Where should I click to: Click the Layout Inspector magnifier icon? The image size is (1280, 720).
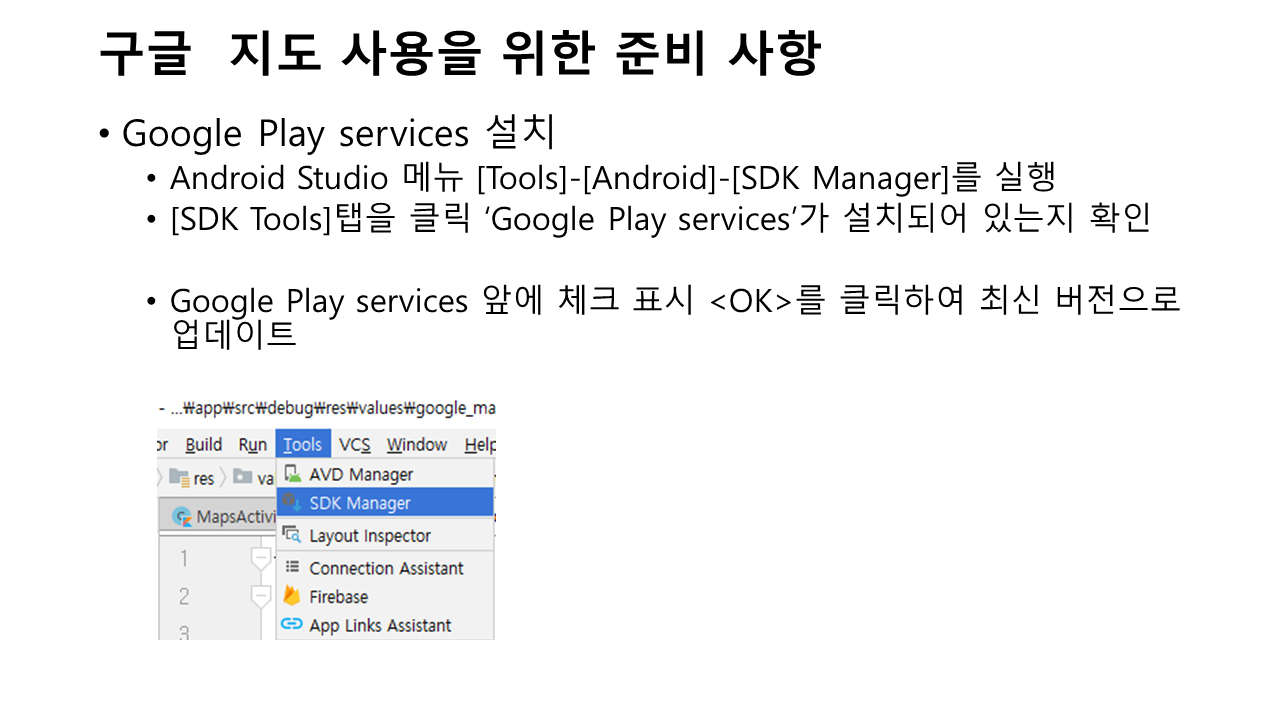tap(292, 535)
